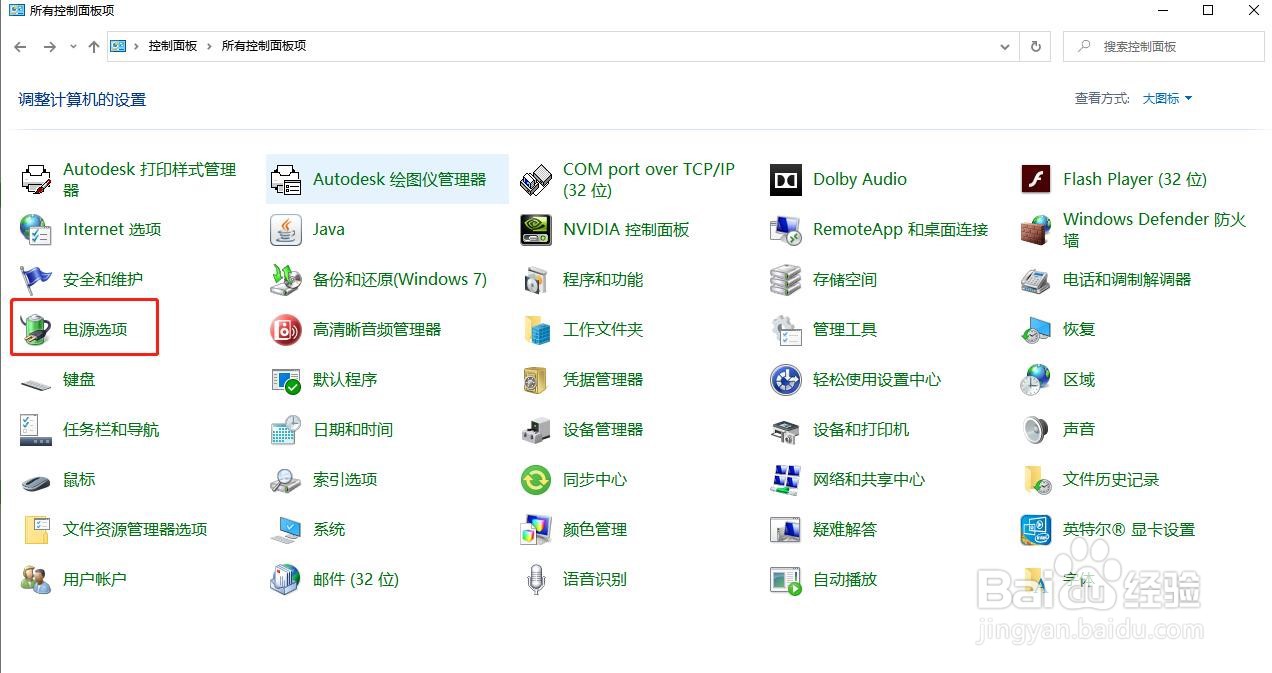The image size is (1272, 673).
Task: Select the 控制面板 breadcrumb segment
Action: coord(173,46)
